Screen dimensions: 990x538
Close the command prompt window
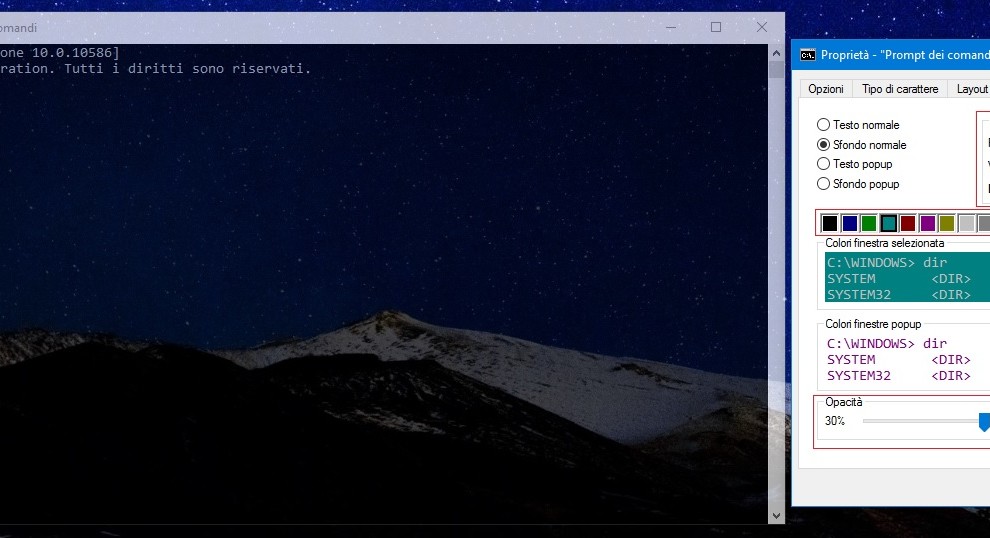click(762, 27)
